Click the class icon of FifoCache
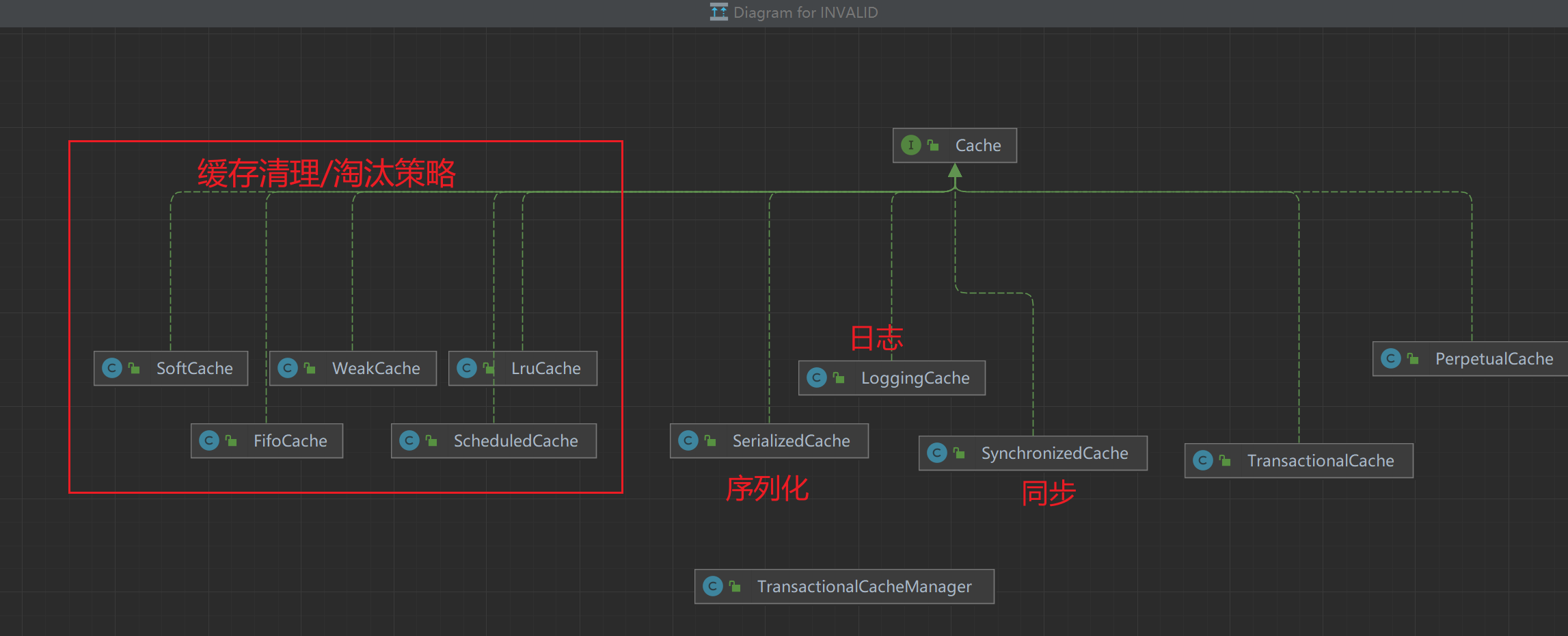 pyautogui.click(x=209, y=440)
